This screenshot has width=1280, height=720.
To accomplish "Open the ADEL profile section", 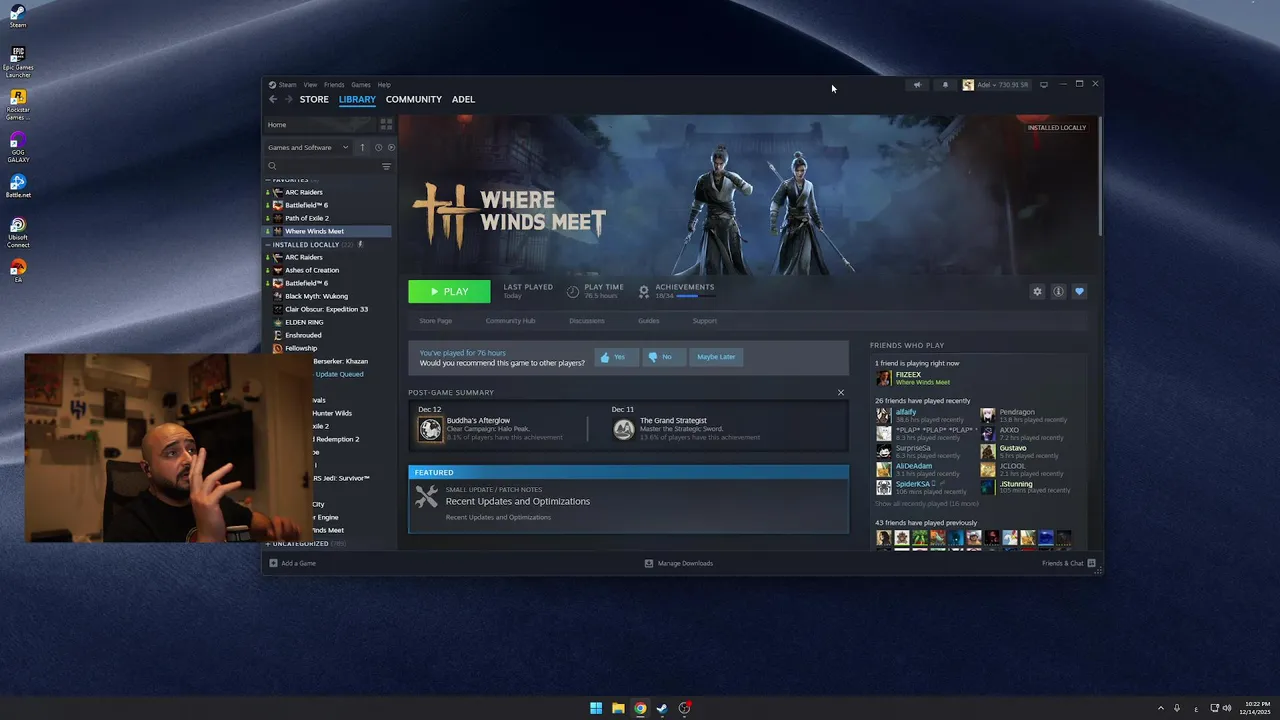I will pyautogui.click(x=463, y=99).
